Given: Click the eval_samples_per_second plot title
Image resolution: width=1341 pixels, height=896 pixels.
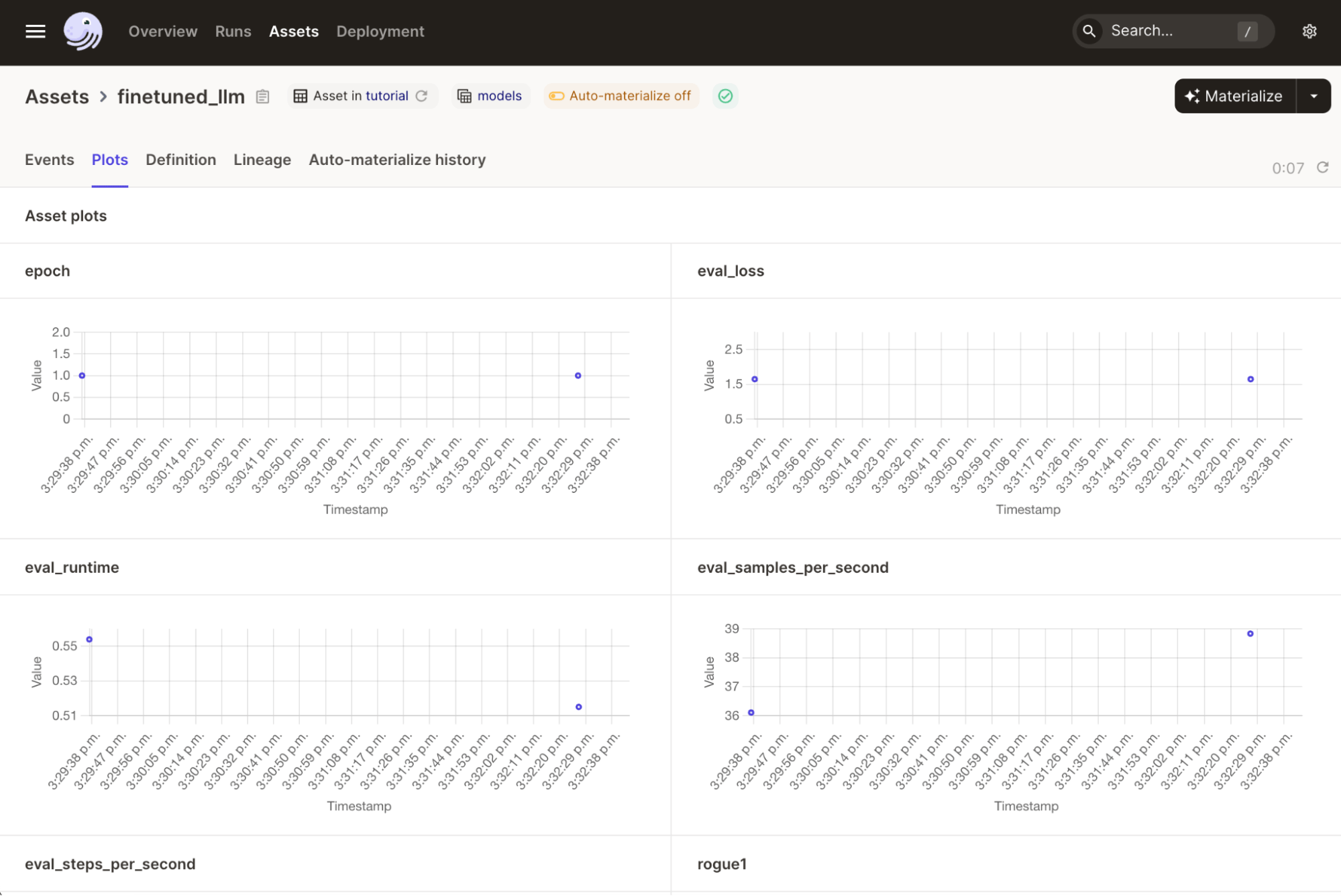Looking at the screenshot, I should pos(793,567).
